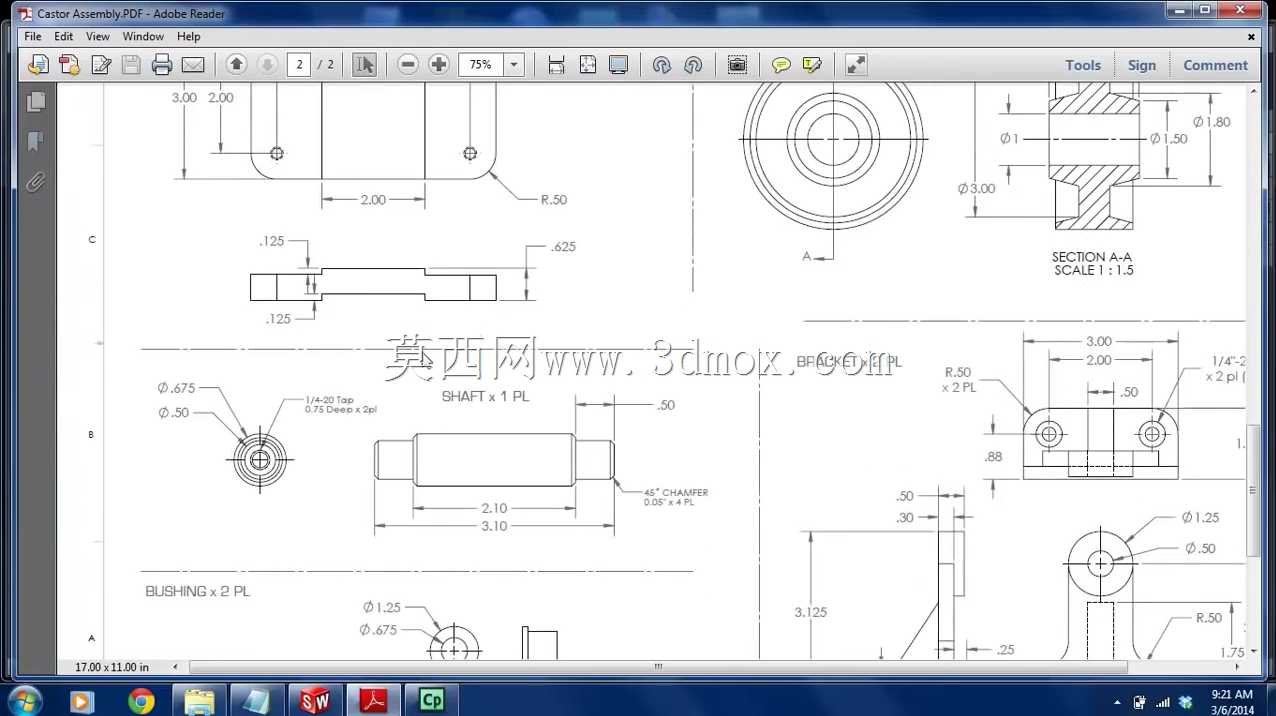This screenshot has width=1276, height=716.
Task: Add a sticky note comment icon
Action: pyautogui.click(x=781, y=65)
